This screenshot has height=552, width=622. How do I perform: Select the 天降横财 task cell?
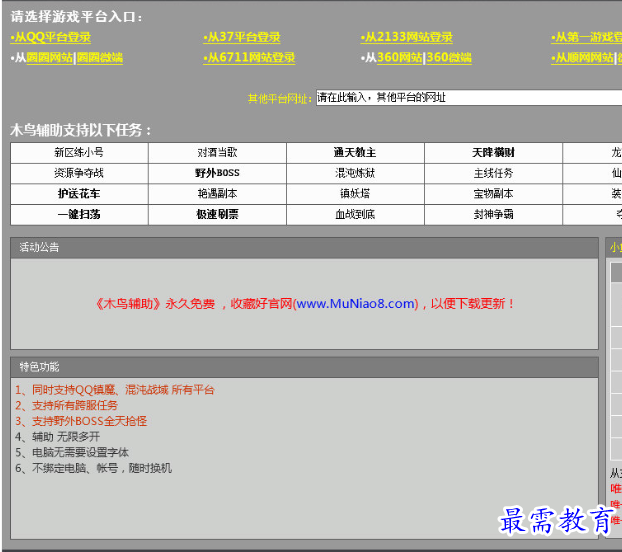(493, 153)
